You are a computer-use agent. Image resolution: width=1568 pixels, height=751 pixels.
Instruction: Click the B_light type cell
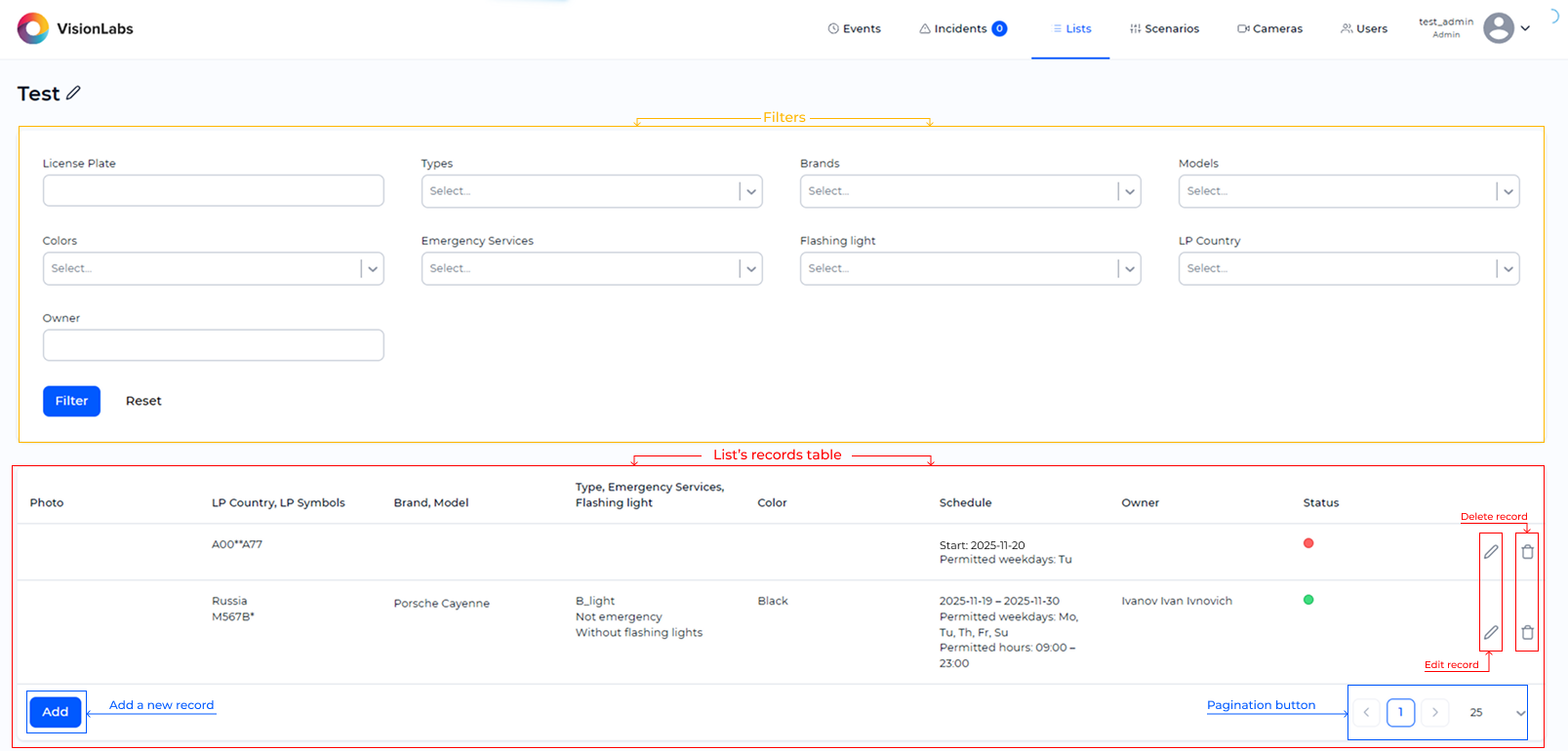595,601
